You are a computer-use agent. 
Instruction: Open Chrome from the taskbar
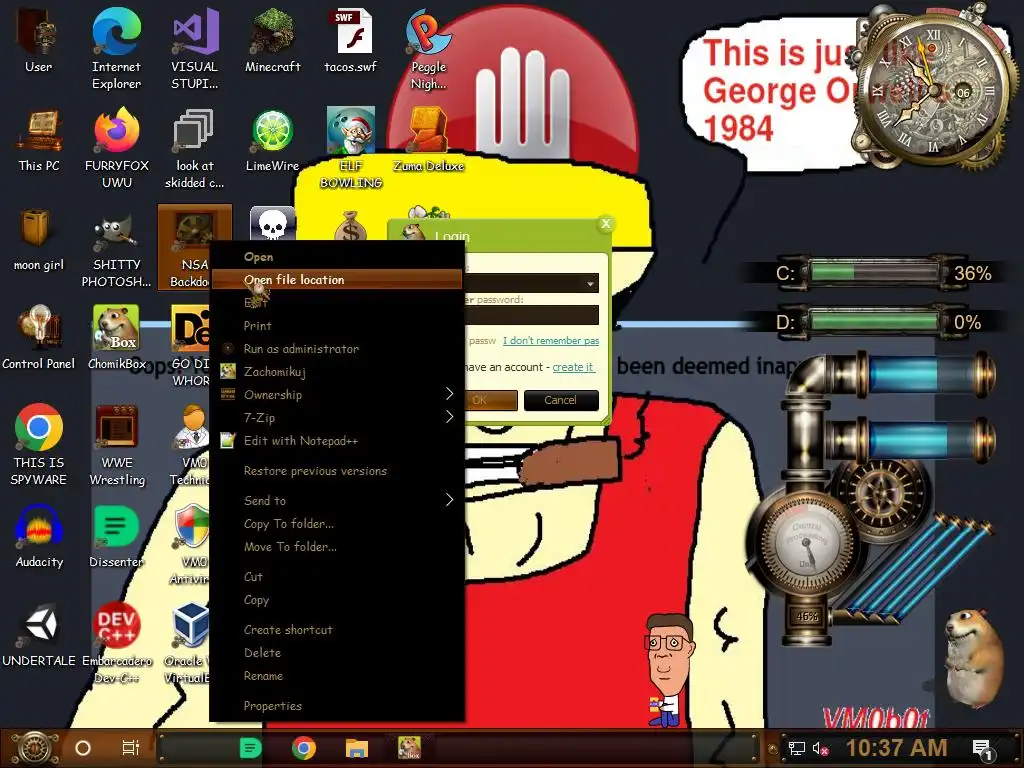coord(304,748)
